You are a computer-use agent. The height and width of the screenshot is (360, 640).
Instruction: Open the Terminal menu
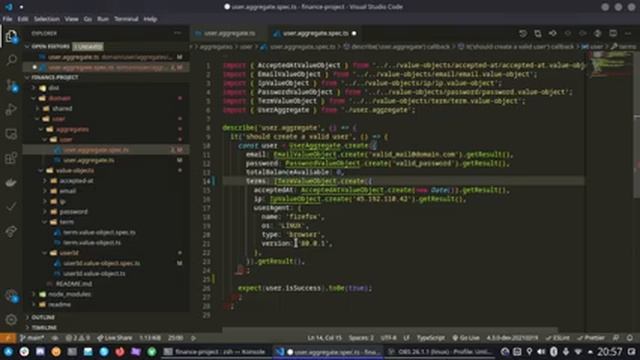126,19
